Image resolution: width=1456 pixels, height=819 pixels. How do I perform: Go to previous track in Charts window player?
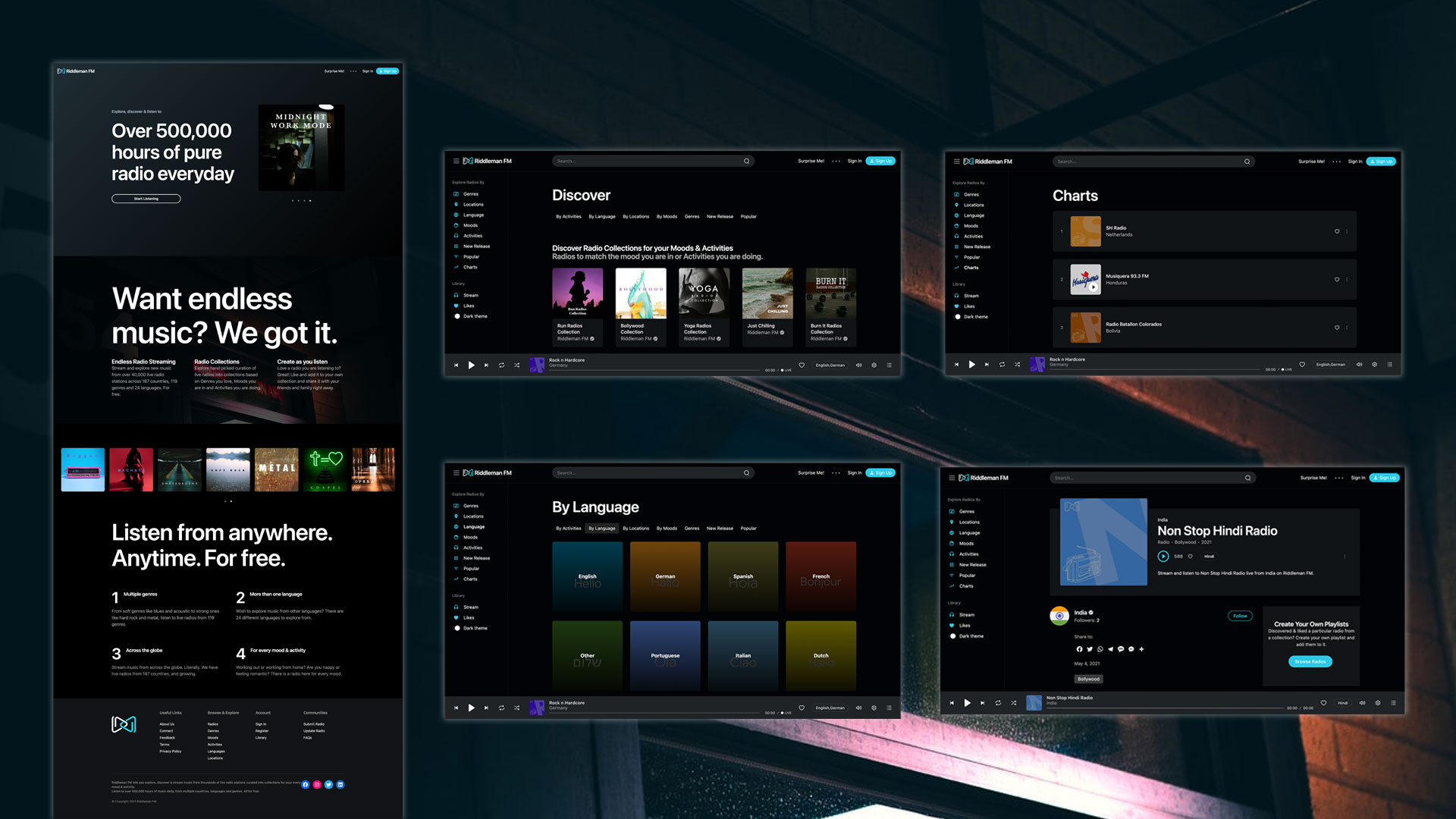click(956, 365)
